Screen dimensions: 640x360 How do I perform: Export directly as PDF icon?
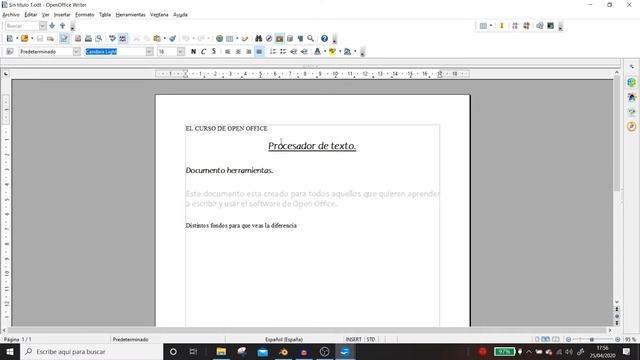point(78,38)
